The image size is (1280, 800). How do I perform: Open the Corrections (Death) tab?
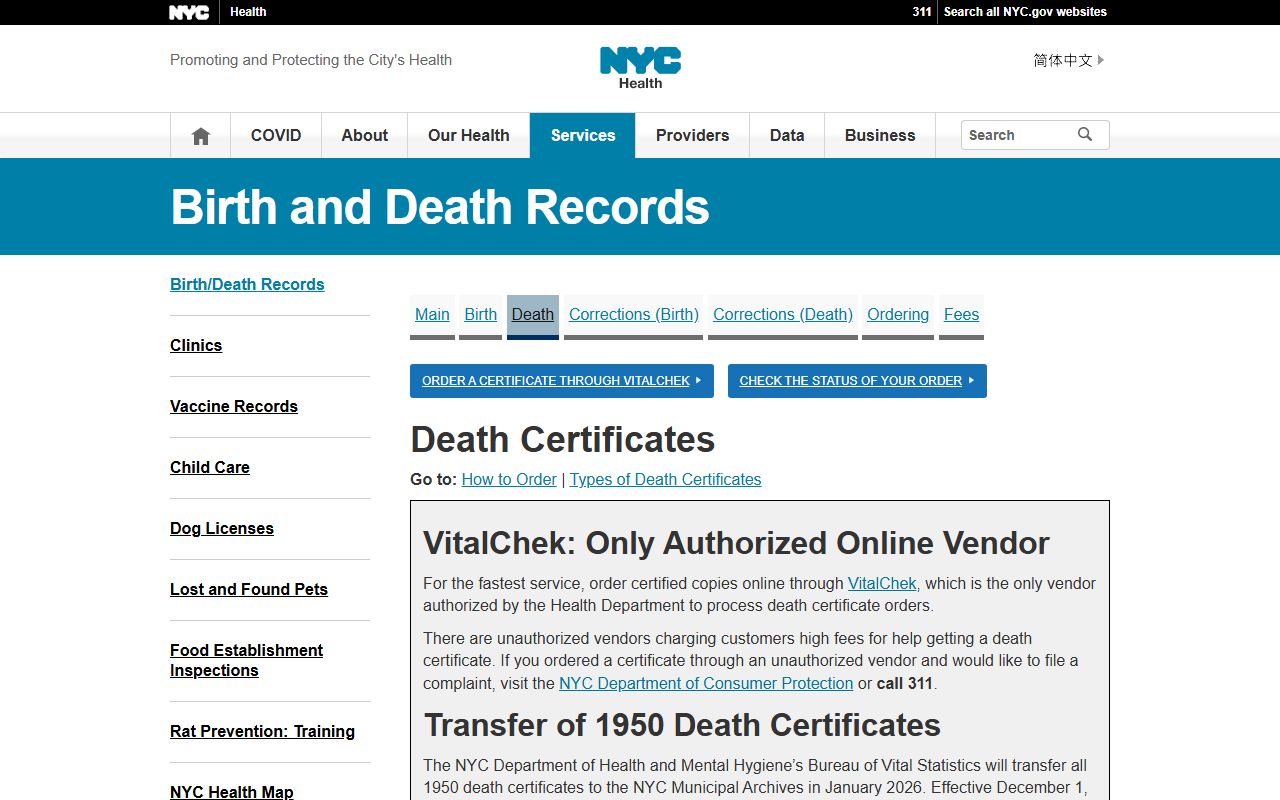[783, 315]
